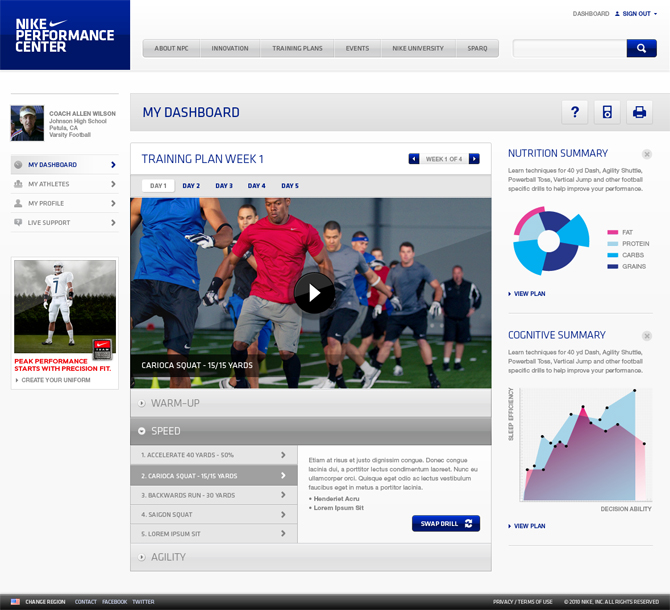Click the US flag region icon

pos(15,602)
